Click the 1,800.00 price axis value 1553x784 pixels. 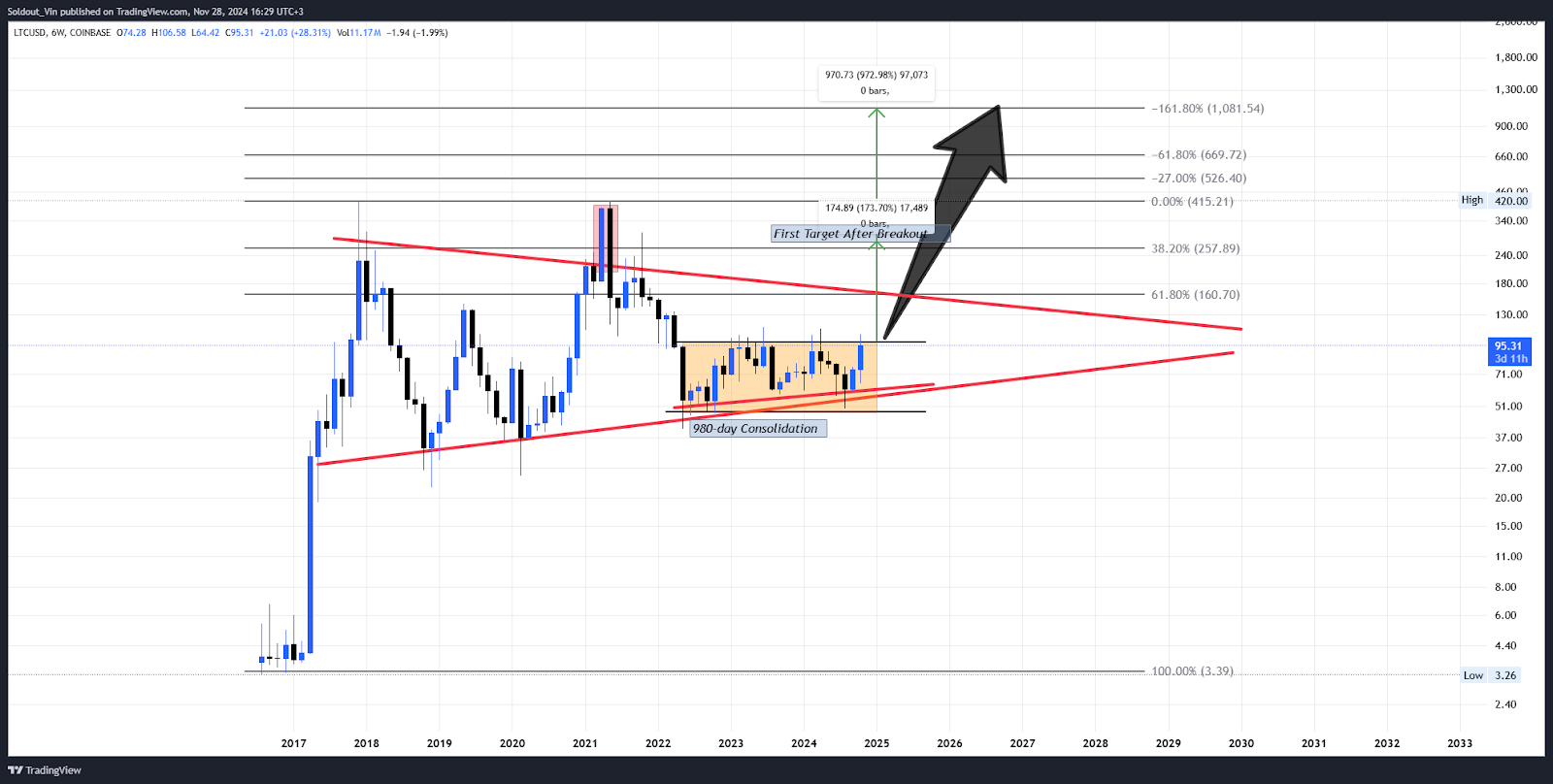(1516, 57)
